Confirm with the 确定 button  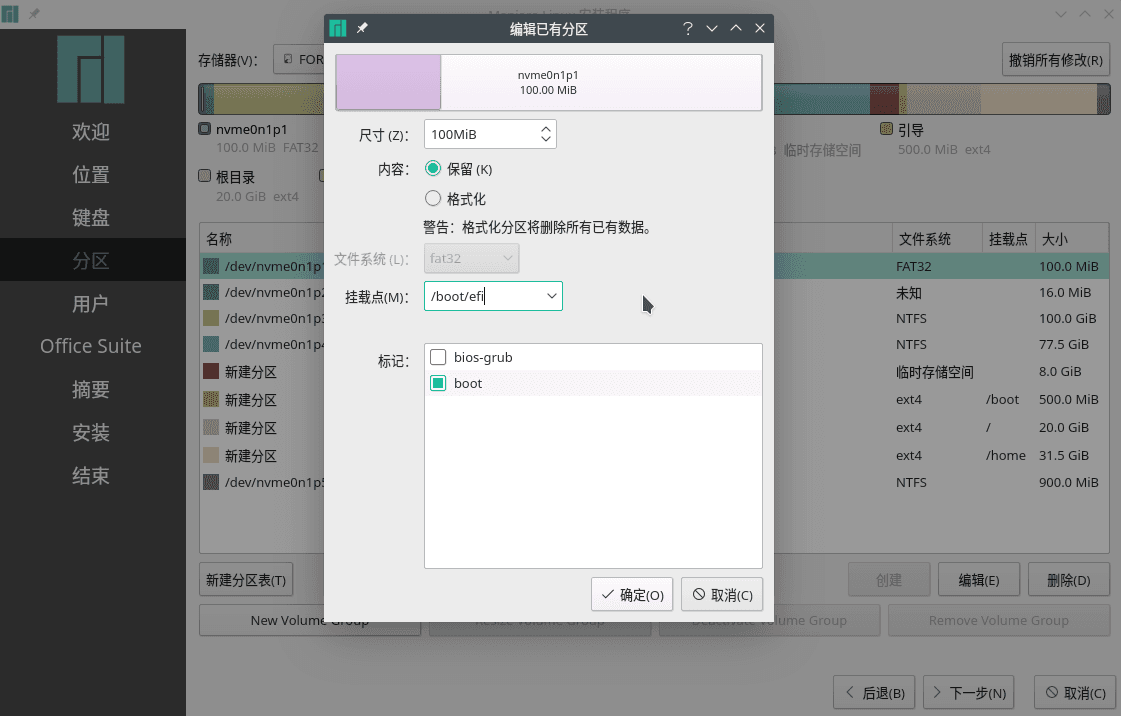(632, 595)
